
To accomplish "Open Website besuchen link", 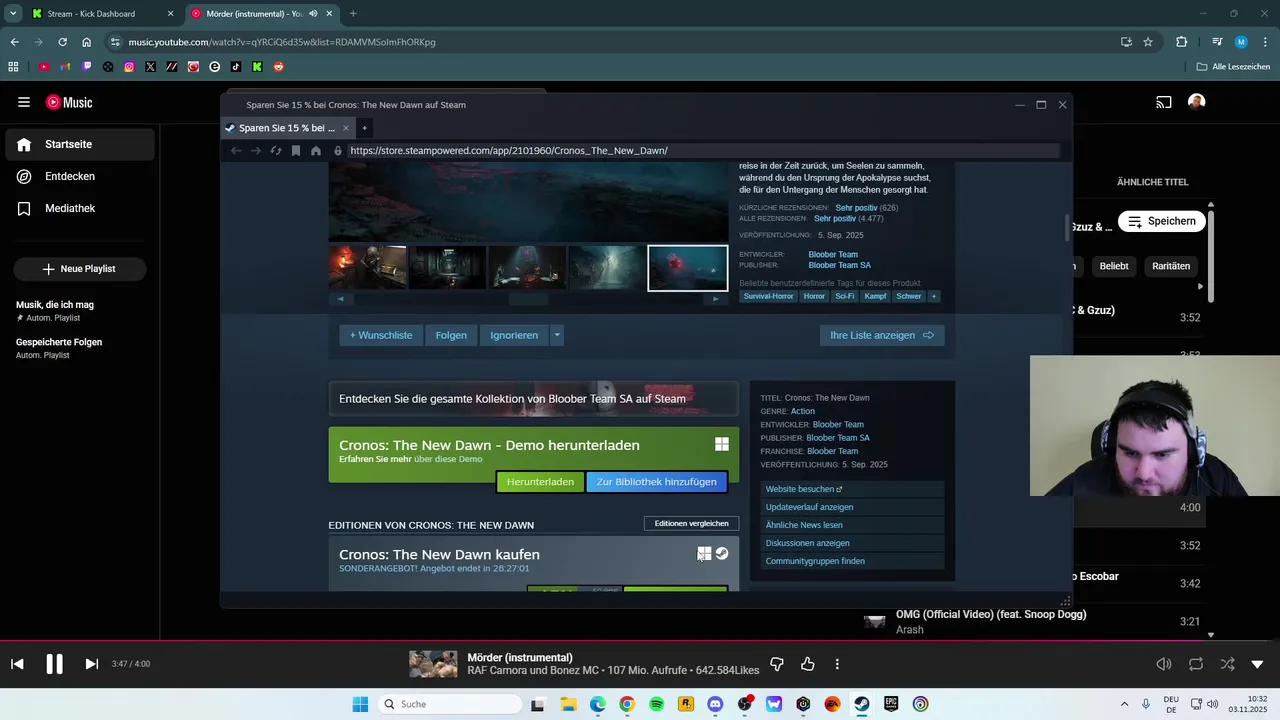I will tap(851, 489).
